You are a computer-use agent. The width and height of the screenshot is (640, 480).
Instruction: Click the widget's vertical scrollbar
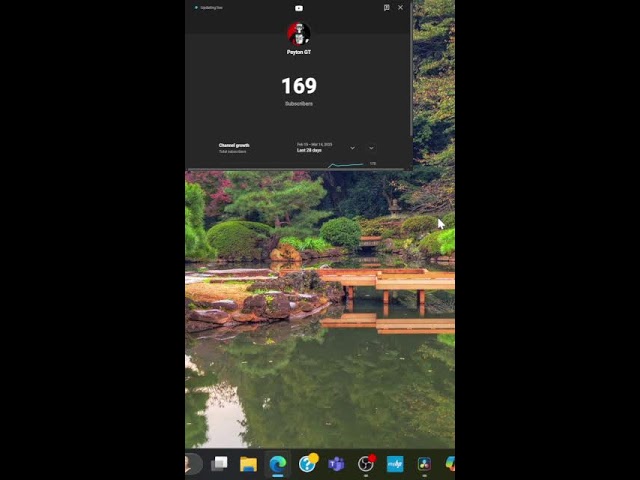(411, 69)
